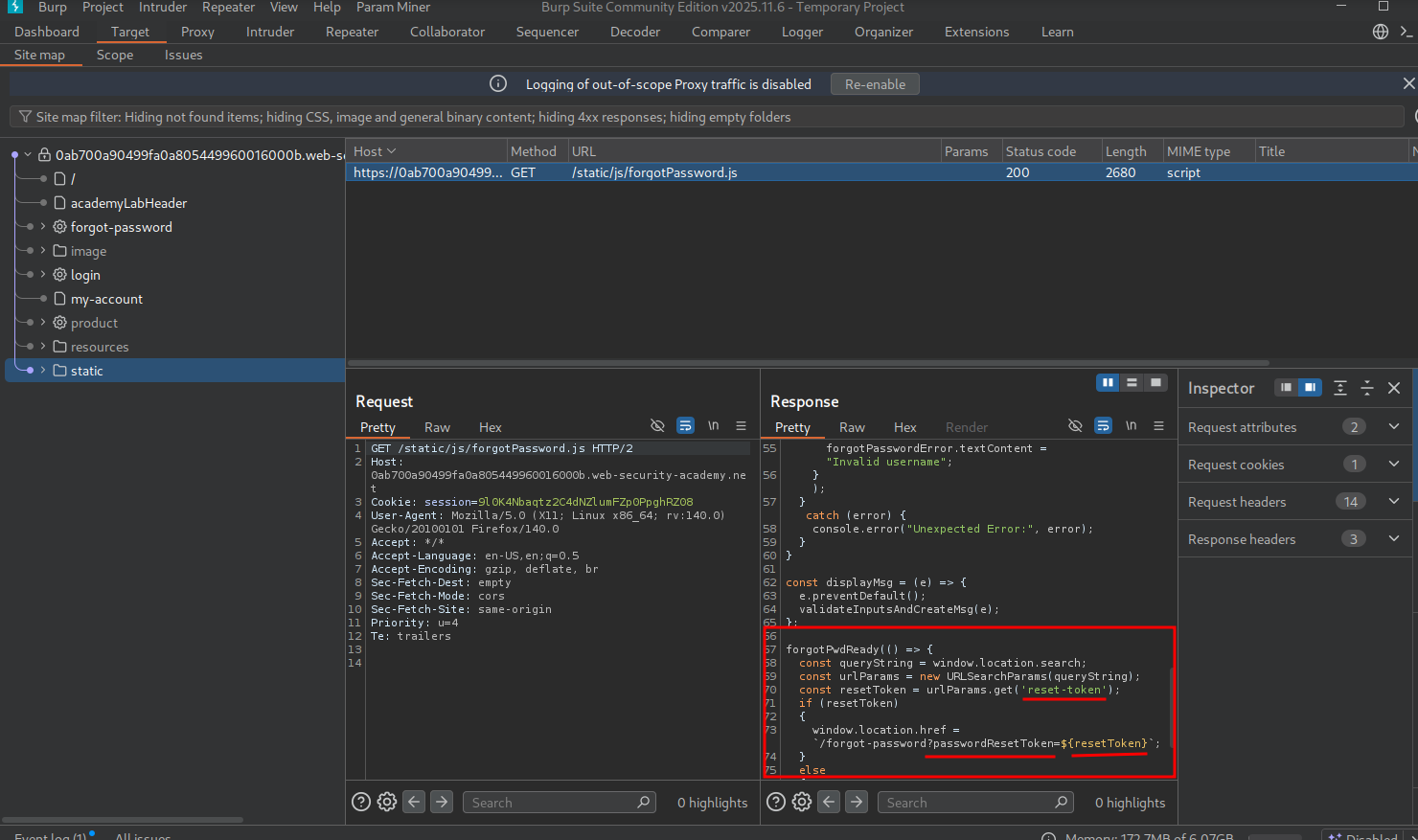Expand Response headers section chevron
Image resolution: width=1418 pixels, height=840 pixels.
click(x=1394, y=538)
